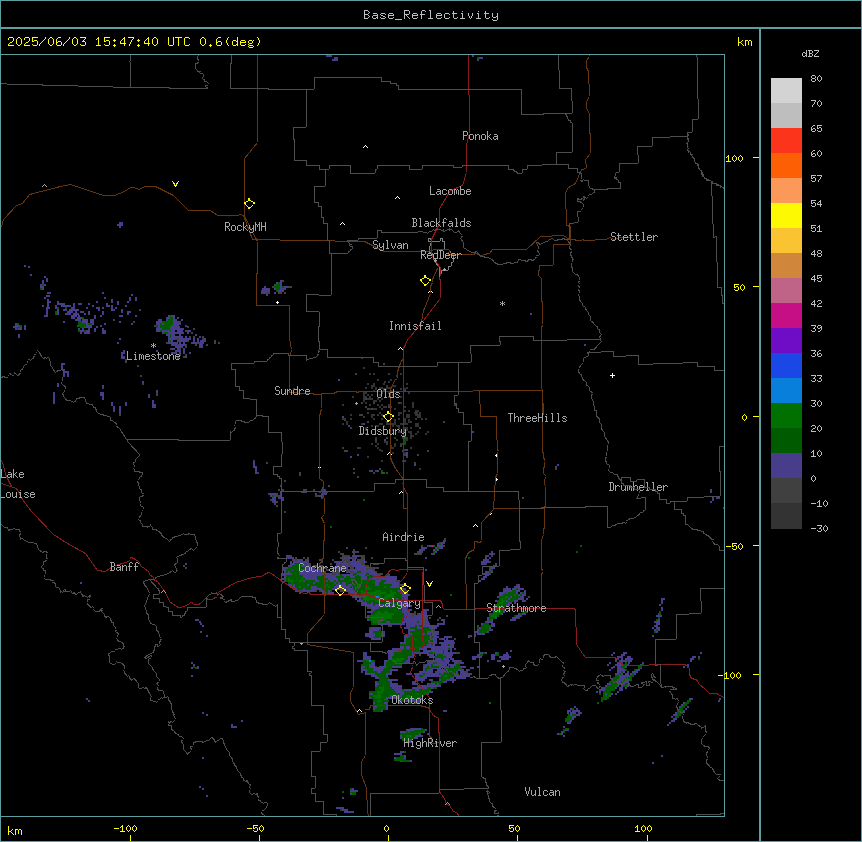Select the brown 48-45 dBZ legend swatch
The image size is (862, 842).
click(786, 265)
